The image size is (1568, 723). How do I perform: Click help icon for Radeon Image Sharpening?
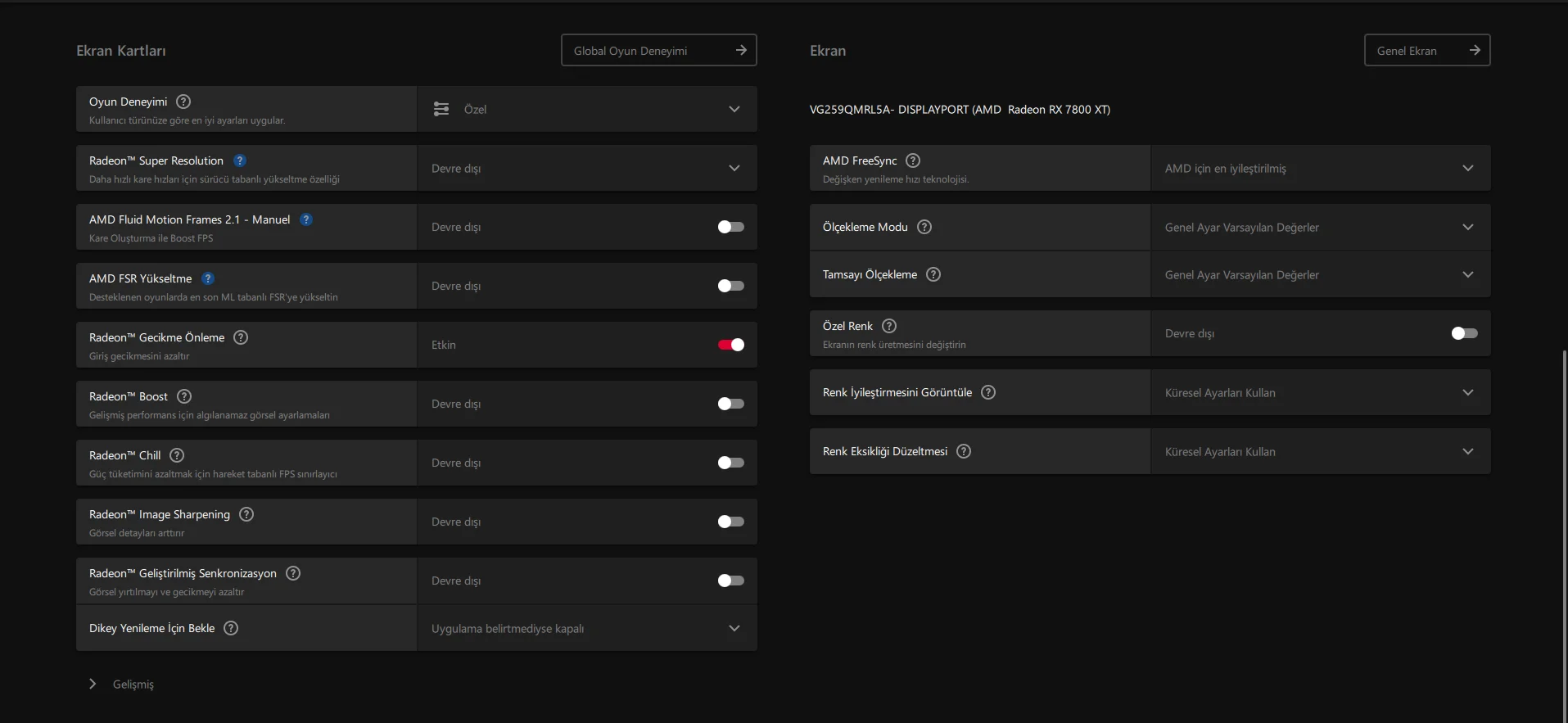pos(246,514)
